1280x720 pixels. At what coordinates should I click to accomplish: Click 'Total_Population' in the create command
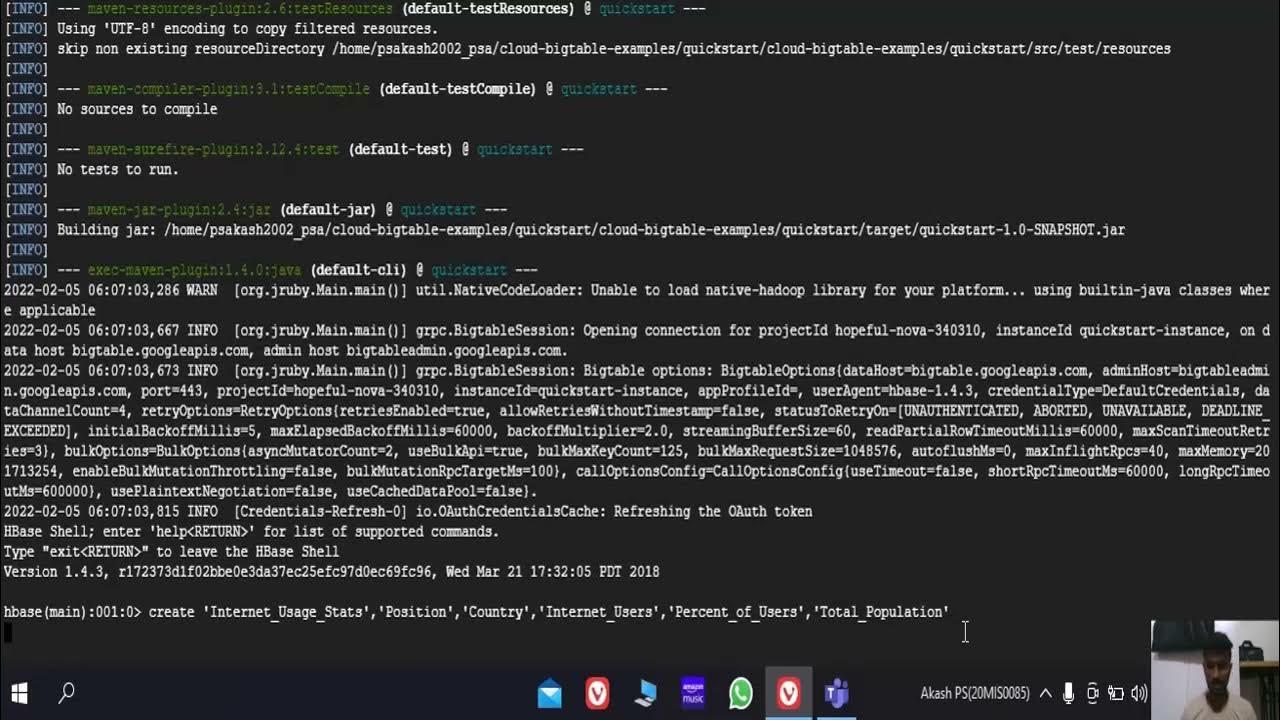(x=881, y=612)
